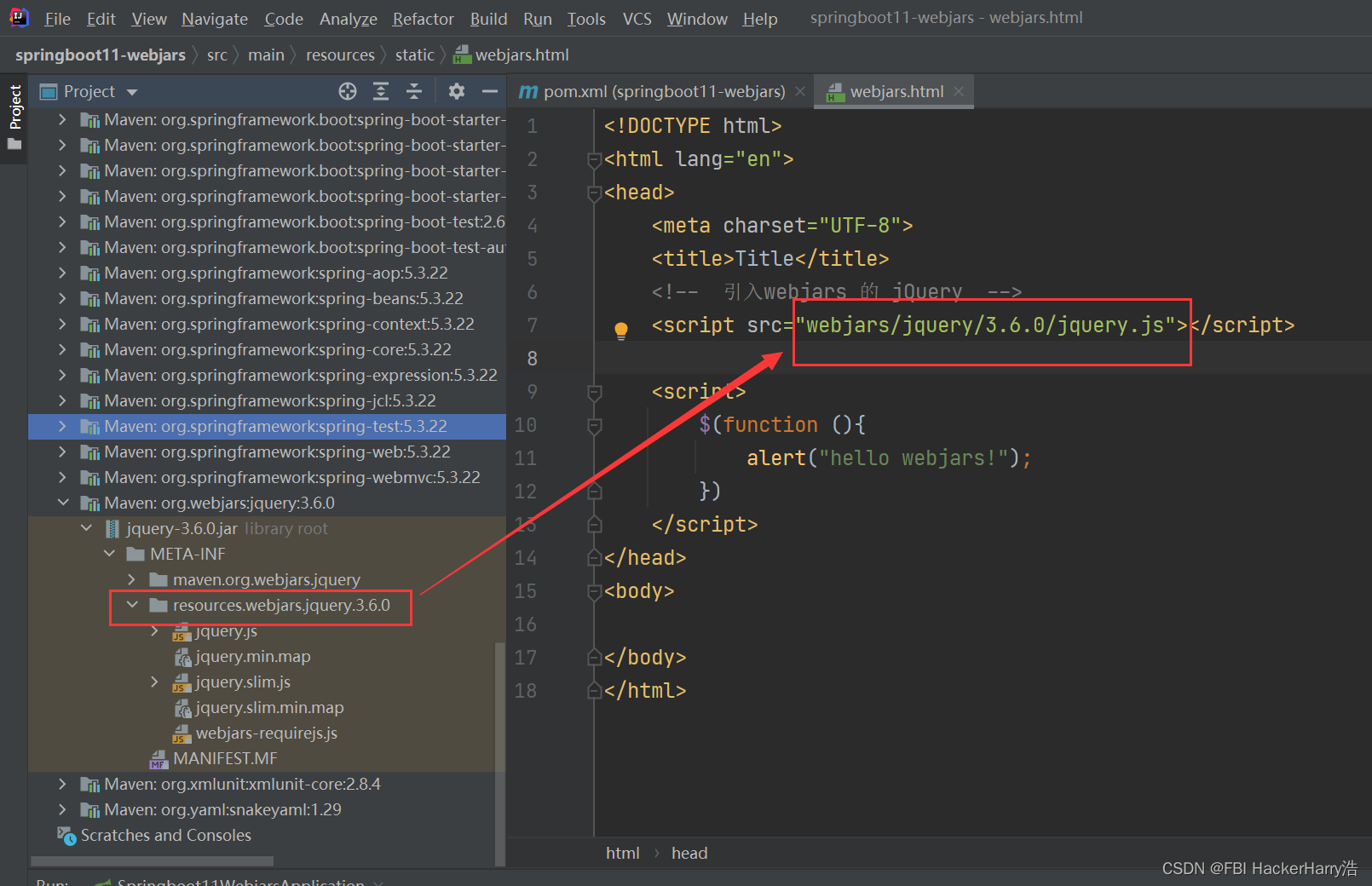The image size is (1372, 886).
Task: Click the Project tool window side tab
Action: pyautogui.click(x=14, y=118)
